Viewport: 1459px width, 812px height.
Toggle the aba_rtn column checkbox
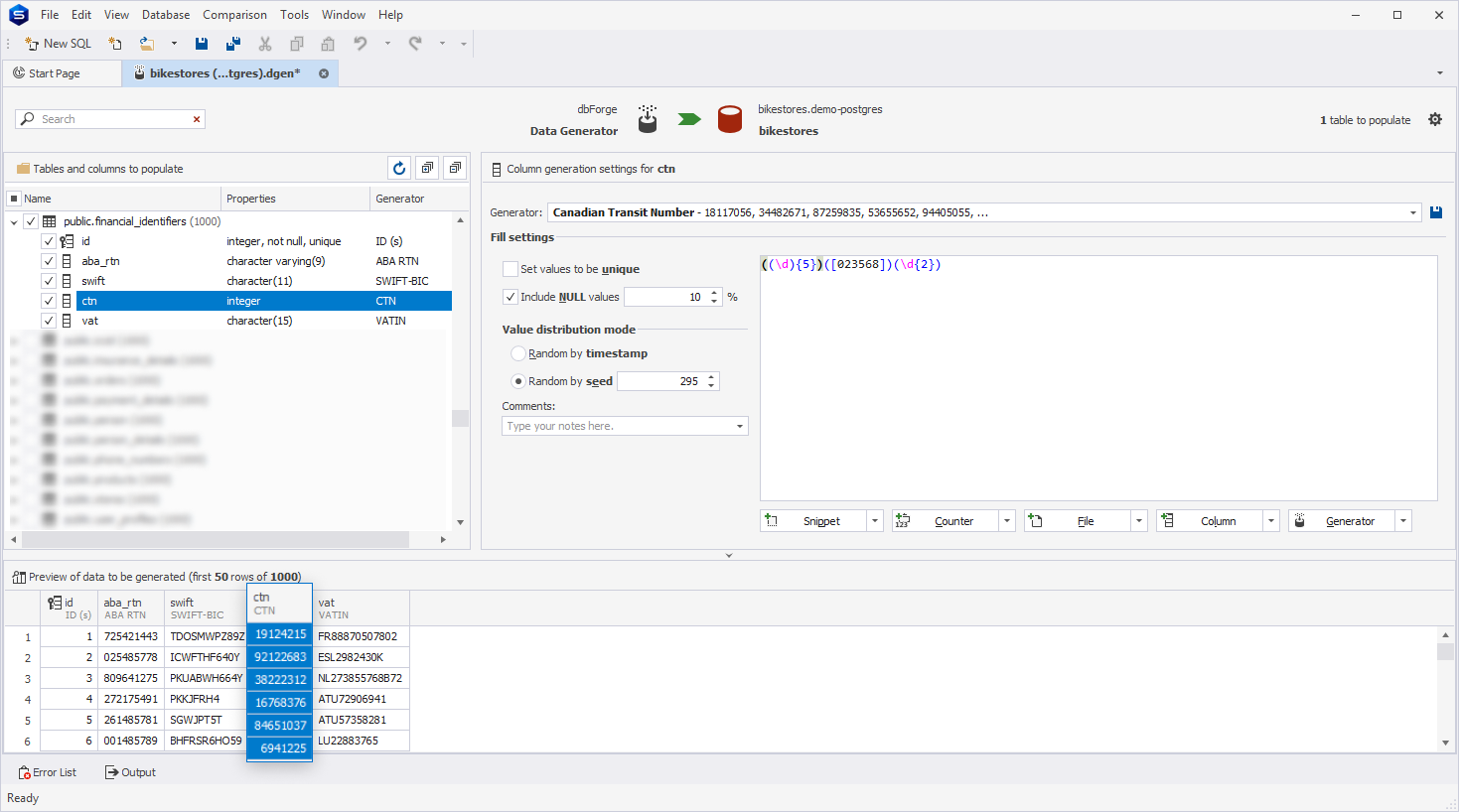49,261
